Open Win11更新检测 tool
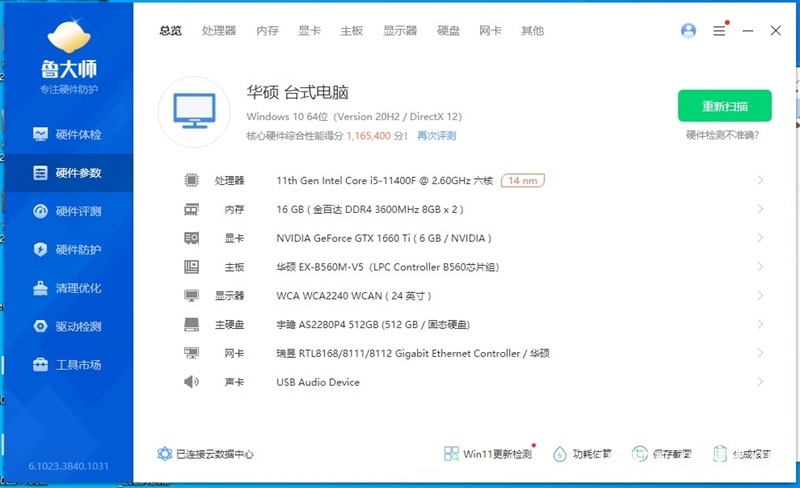This screenshot has width=800, height=488. [489, 453]
